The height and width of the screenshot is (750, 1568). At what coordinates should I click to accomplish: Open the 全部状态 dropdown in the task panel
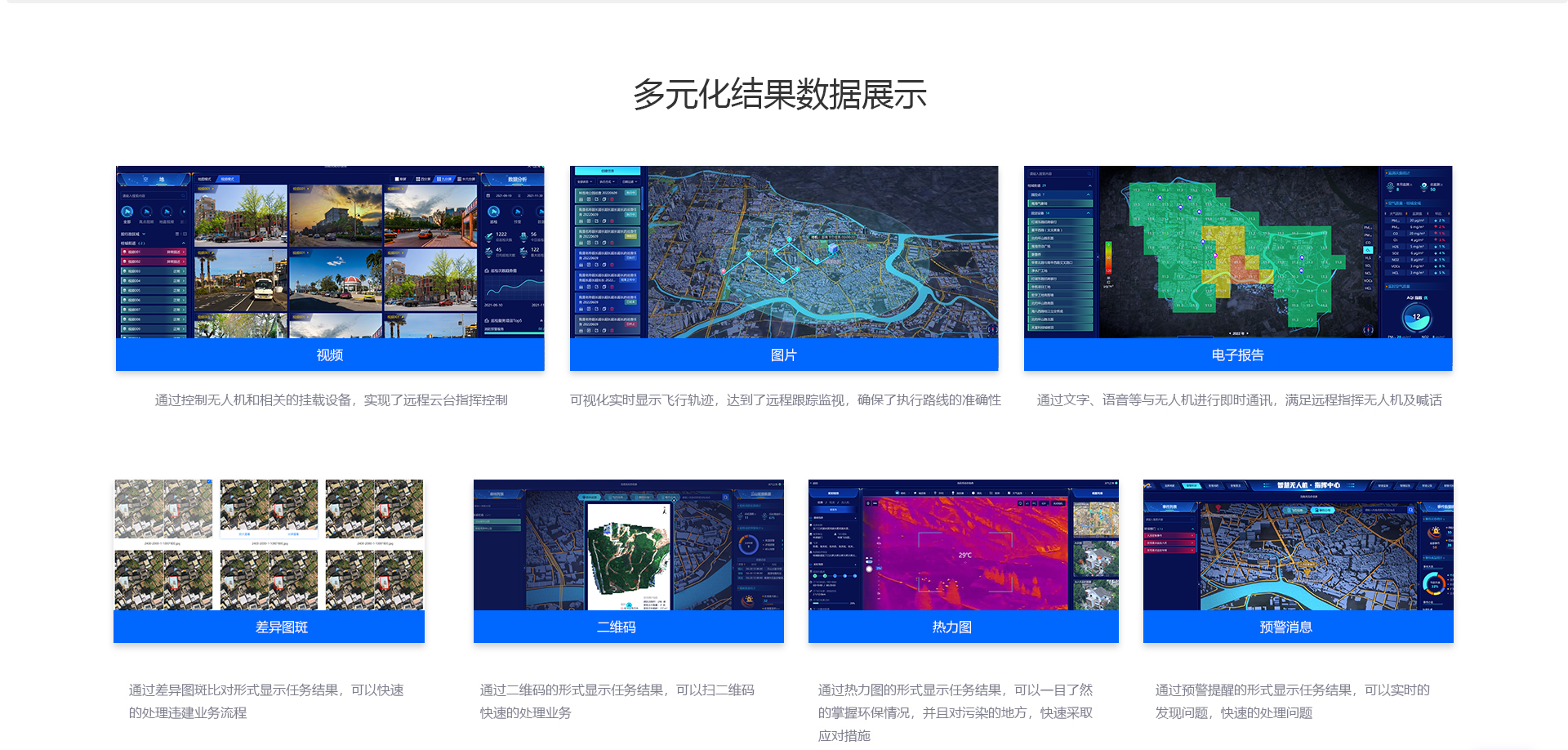(585, 181)
